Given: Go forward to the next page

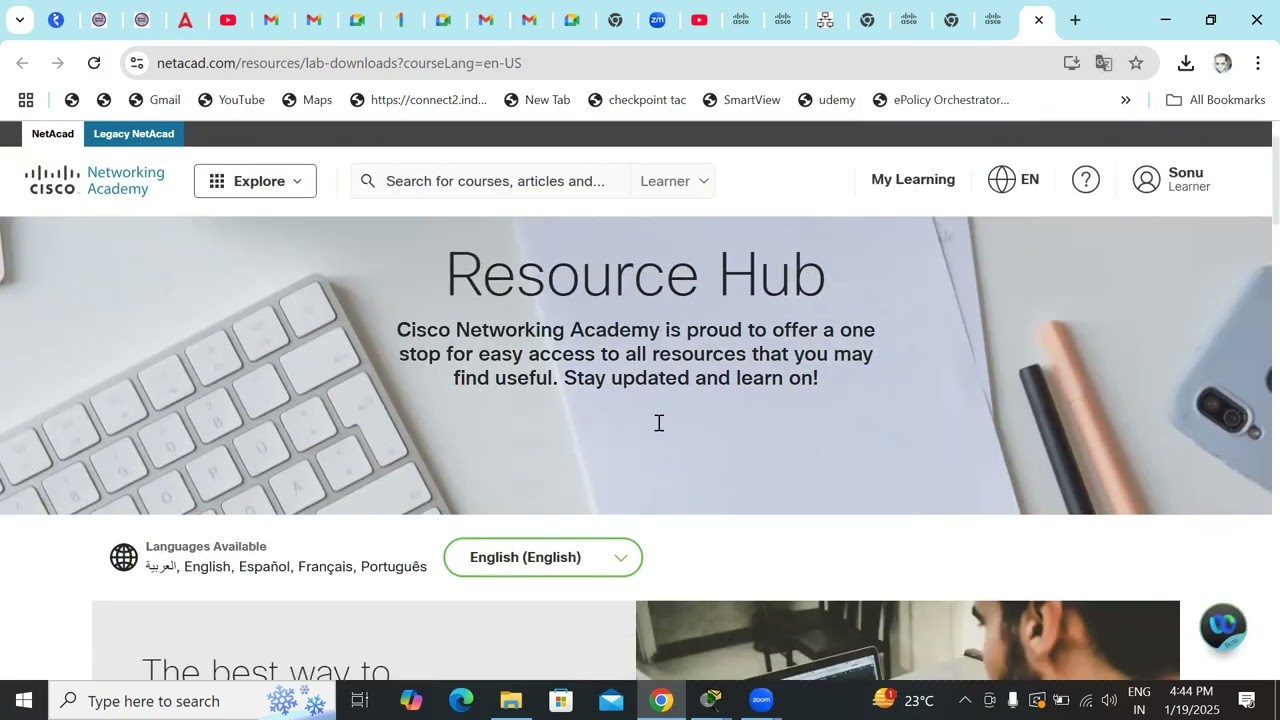Looking at the screenshot, I should [58, 63].
